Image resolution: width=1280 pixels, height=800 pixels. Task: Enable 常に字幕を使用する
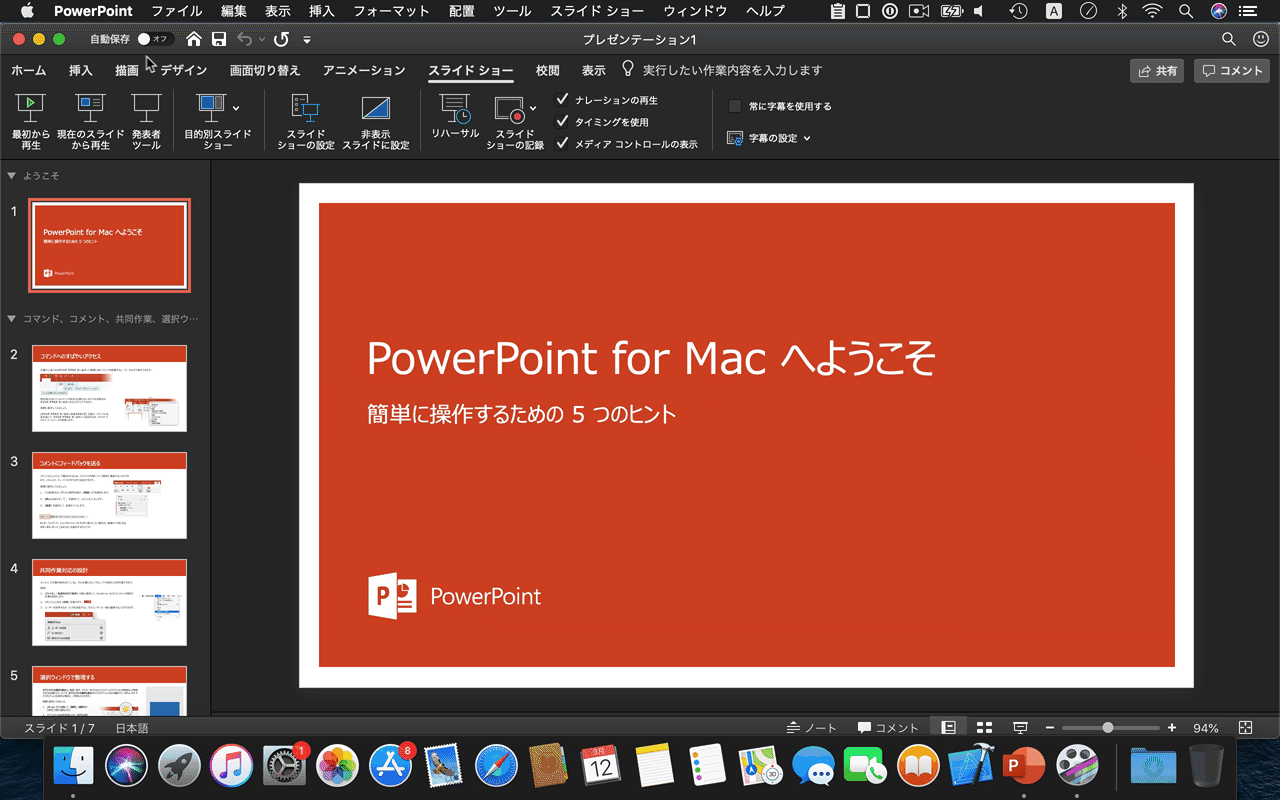pyautogui.click(x=733, y=105)
